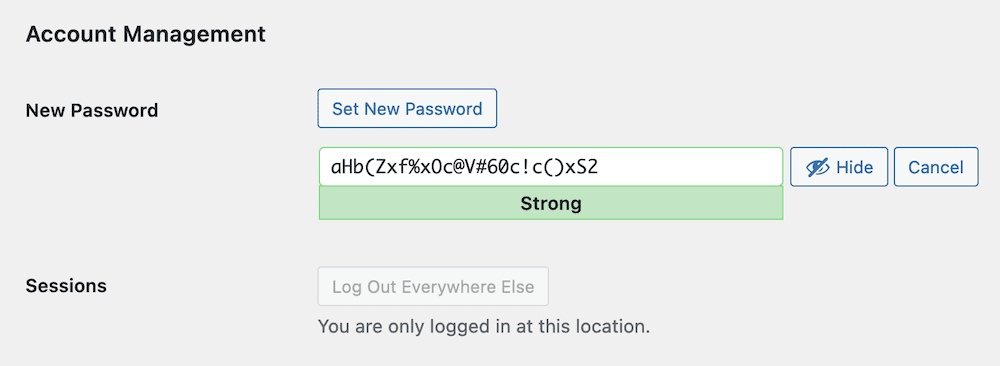Screen dimensions: 1000x366
Task: Click the crossed-out eye icon
Action: click(x=818, y=167)
